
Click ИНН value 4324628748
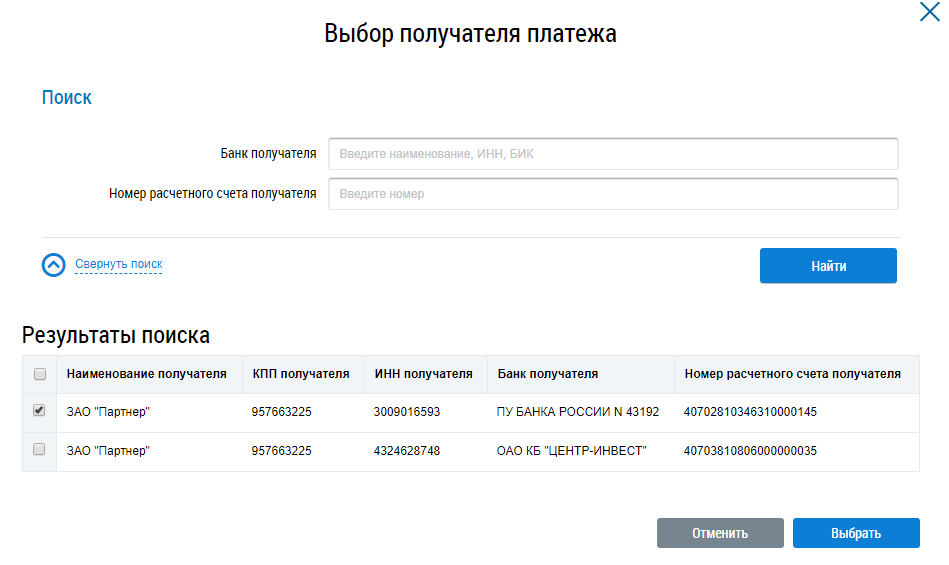click(407, 451)
